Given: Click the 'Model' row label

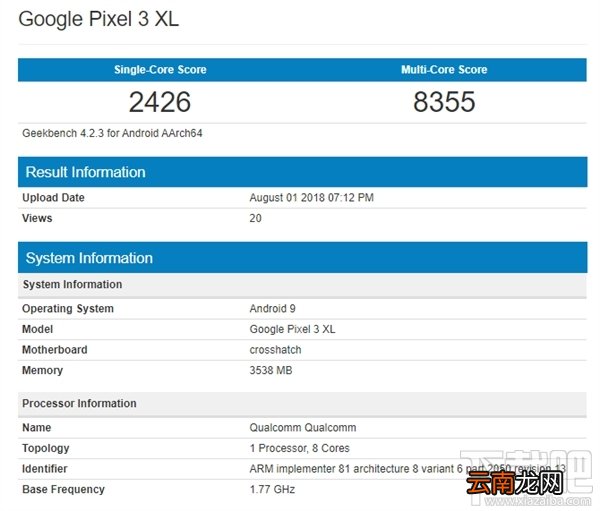Looking at the screenshot, I should 38,329.
